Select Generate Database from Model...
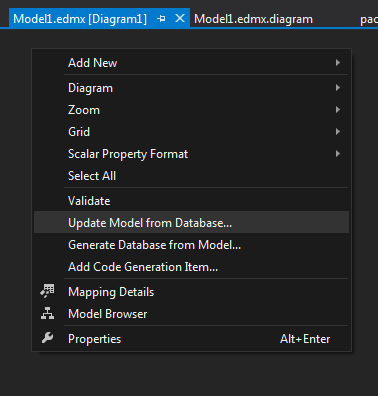Screen dimensions: 378x396 click(x=191, y=245)
